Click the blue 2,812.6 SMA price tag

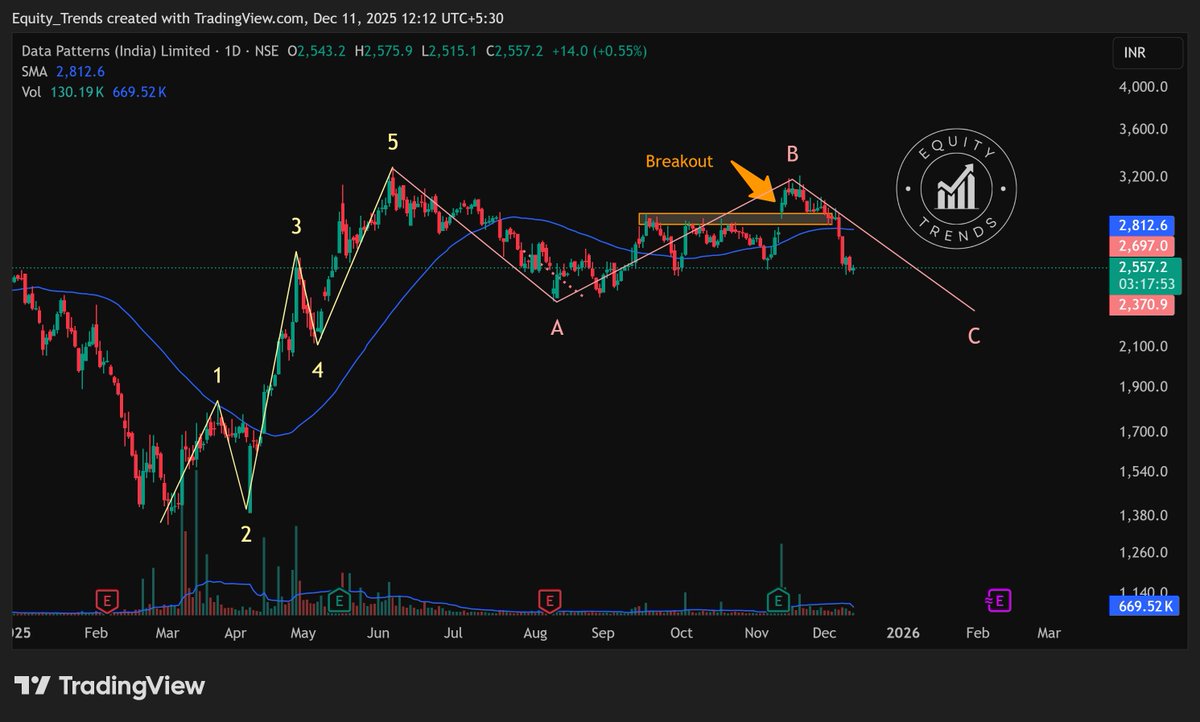pyautogui.click(x=1141, y=225)
